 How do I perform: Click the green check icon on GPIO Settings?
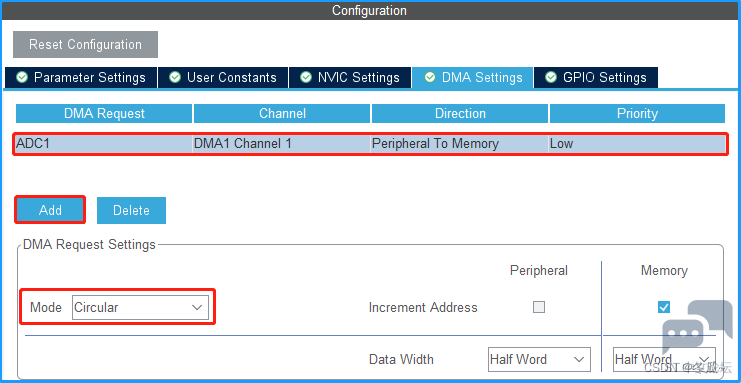551,77
